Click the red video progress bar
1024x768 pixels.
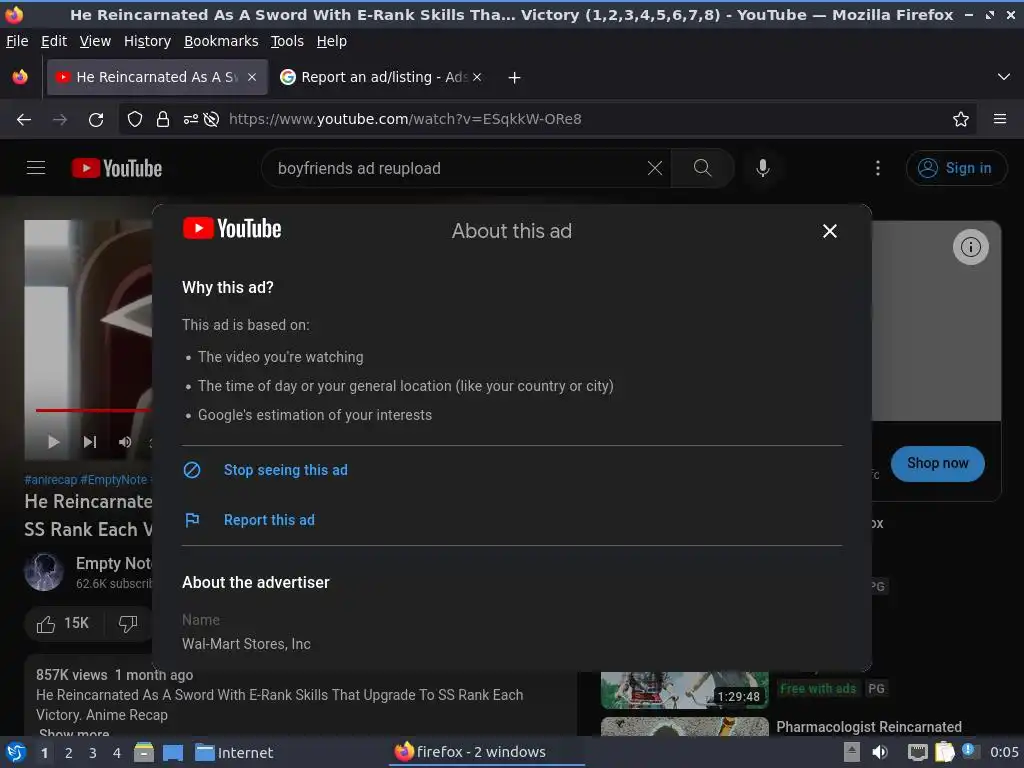click(x=94, y=410)
